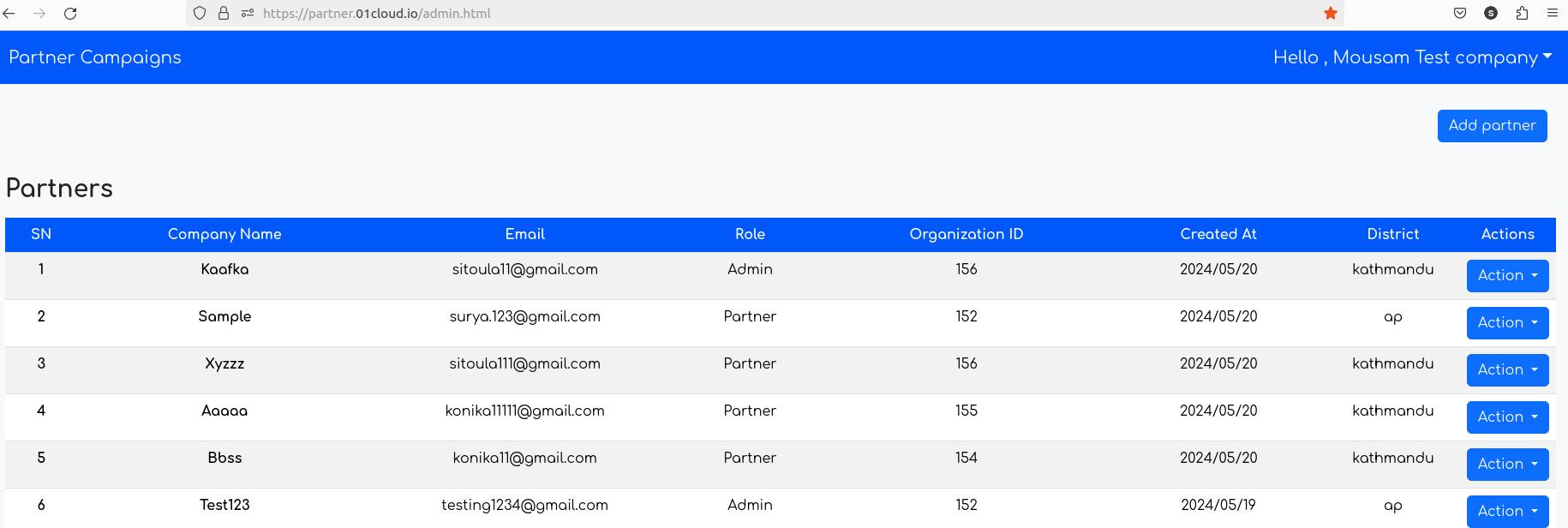Select company name Kaafka
Screen dimensions: 1568x528
point(224,269)
